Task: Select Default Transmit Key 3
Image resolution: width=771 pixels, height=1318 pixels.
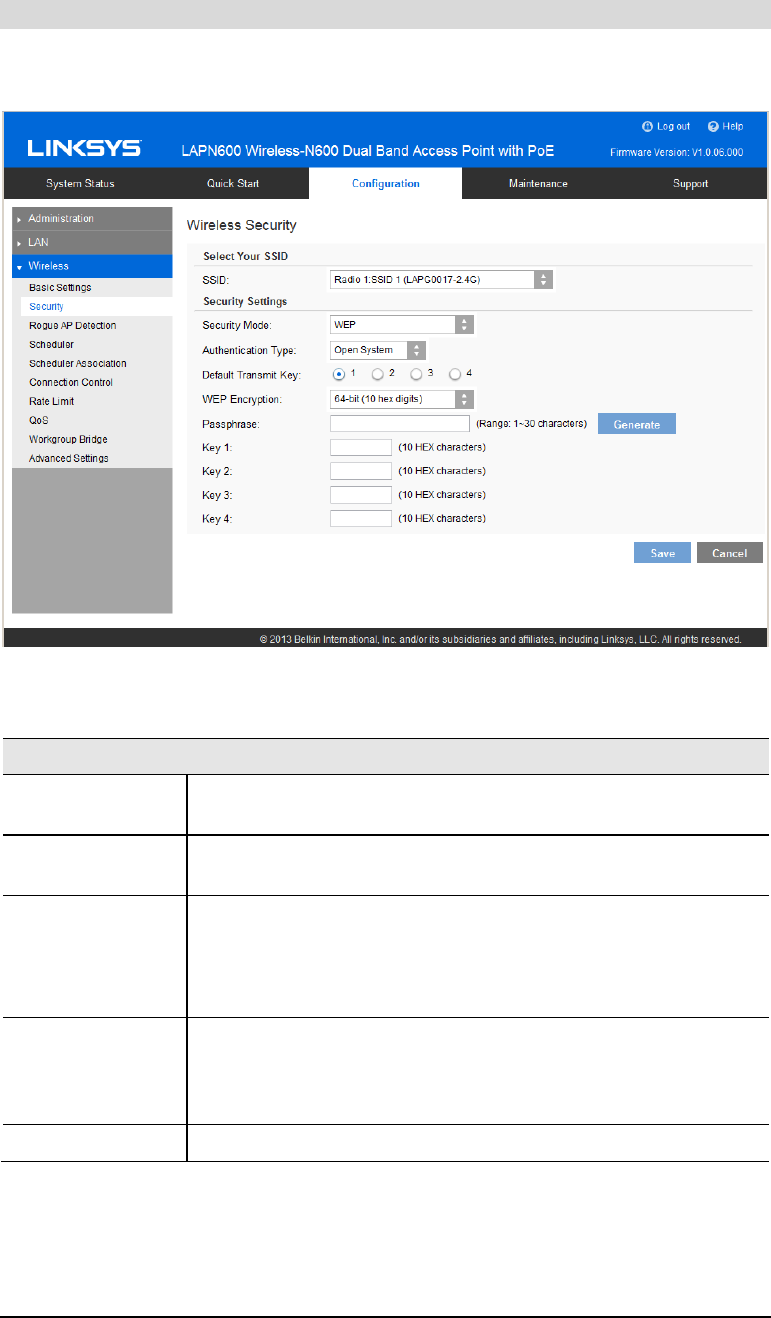Action: 416,374
